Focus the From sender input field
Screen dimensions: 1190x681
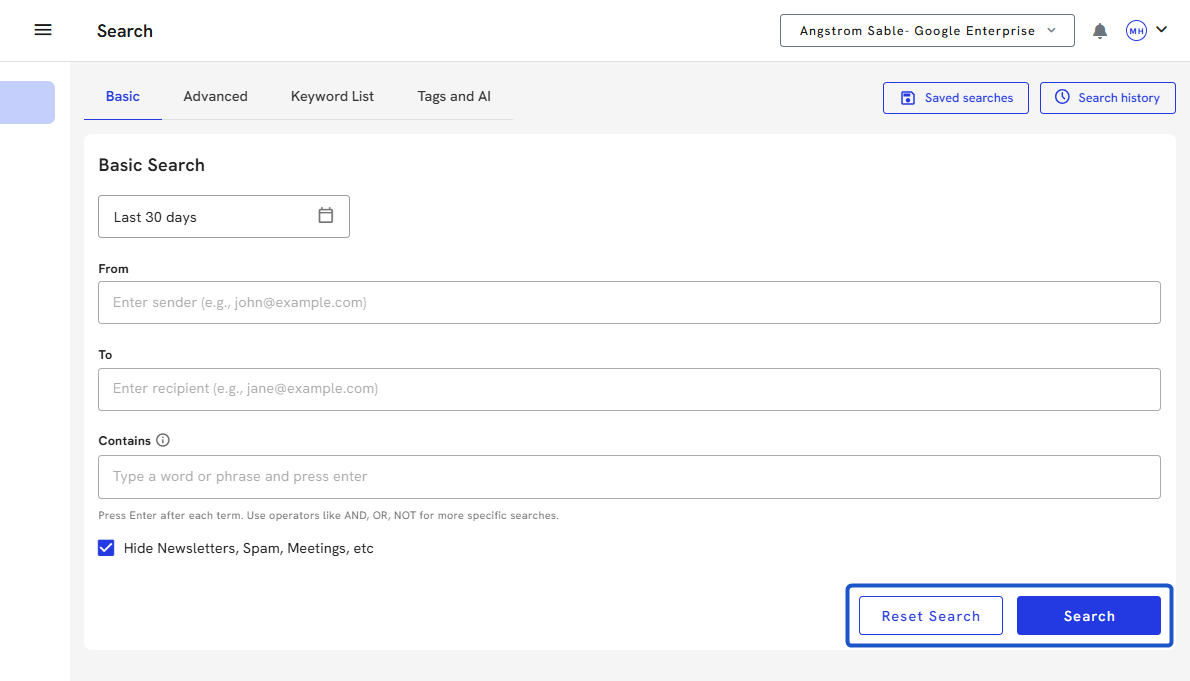pyautogui.click(x=628, y=302)
